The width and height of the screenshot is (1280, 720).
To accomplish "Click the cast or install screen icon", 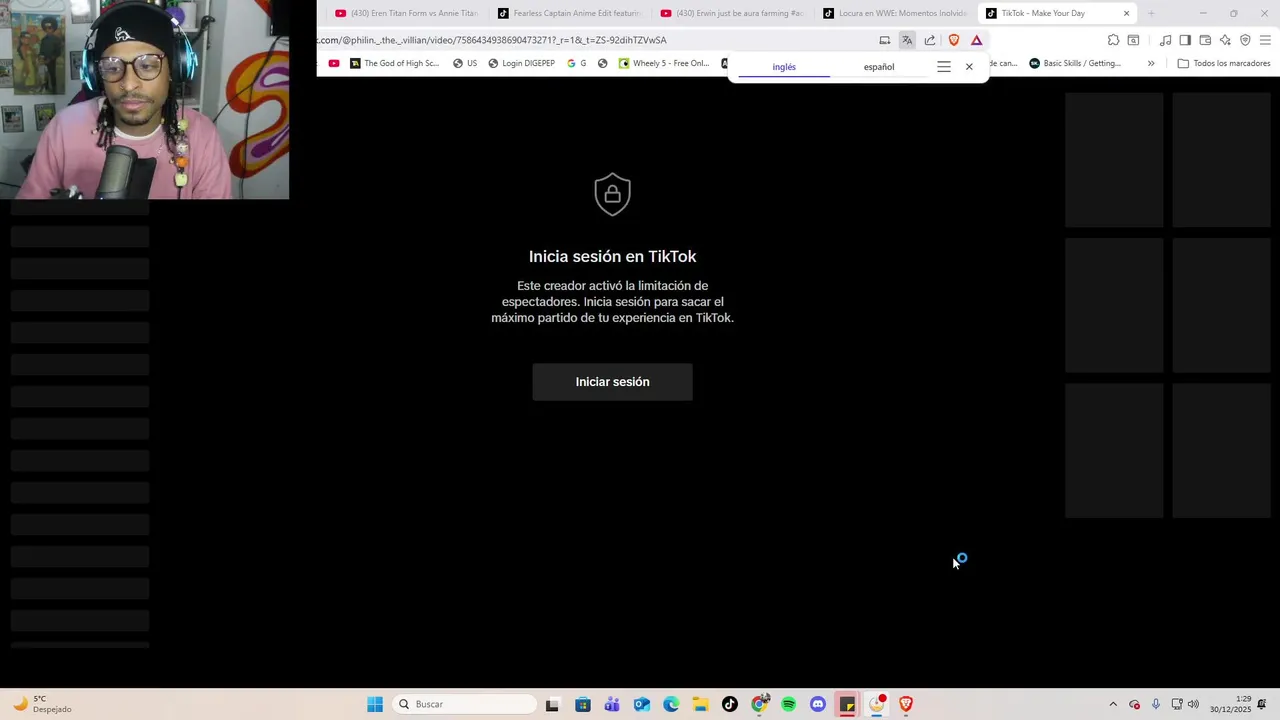I will (x=884, y=40).
